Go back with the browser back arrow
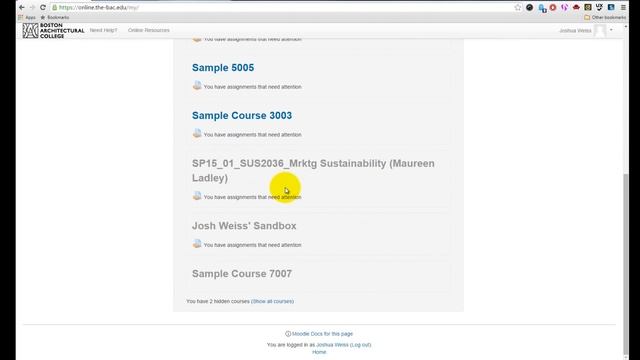 (22, 7)
